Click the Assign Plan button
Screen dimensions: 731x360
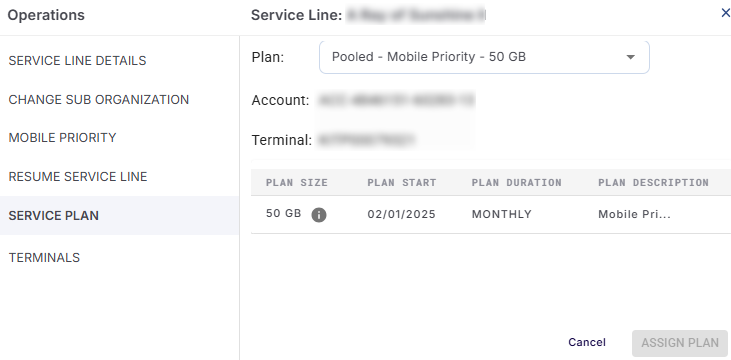point(680,343)
